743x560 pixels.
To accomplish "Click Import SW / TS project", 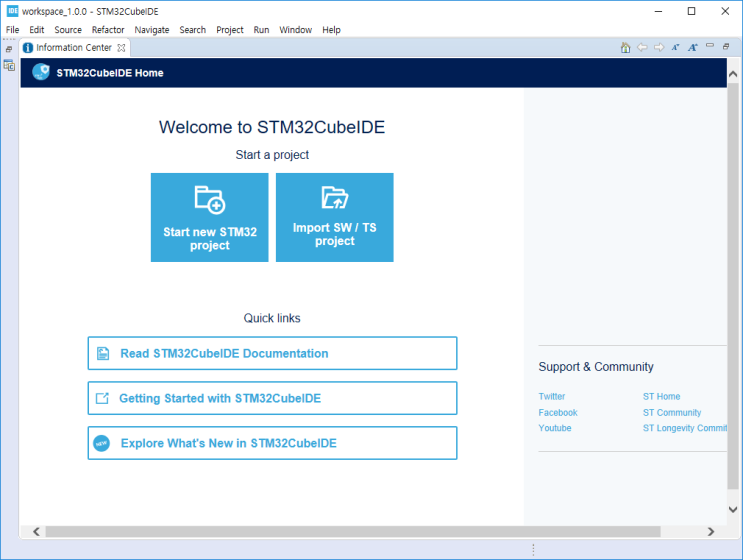I will [334, 217].
